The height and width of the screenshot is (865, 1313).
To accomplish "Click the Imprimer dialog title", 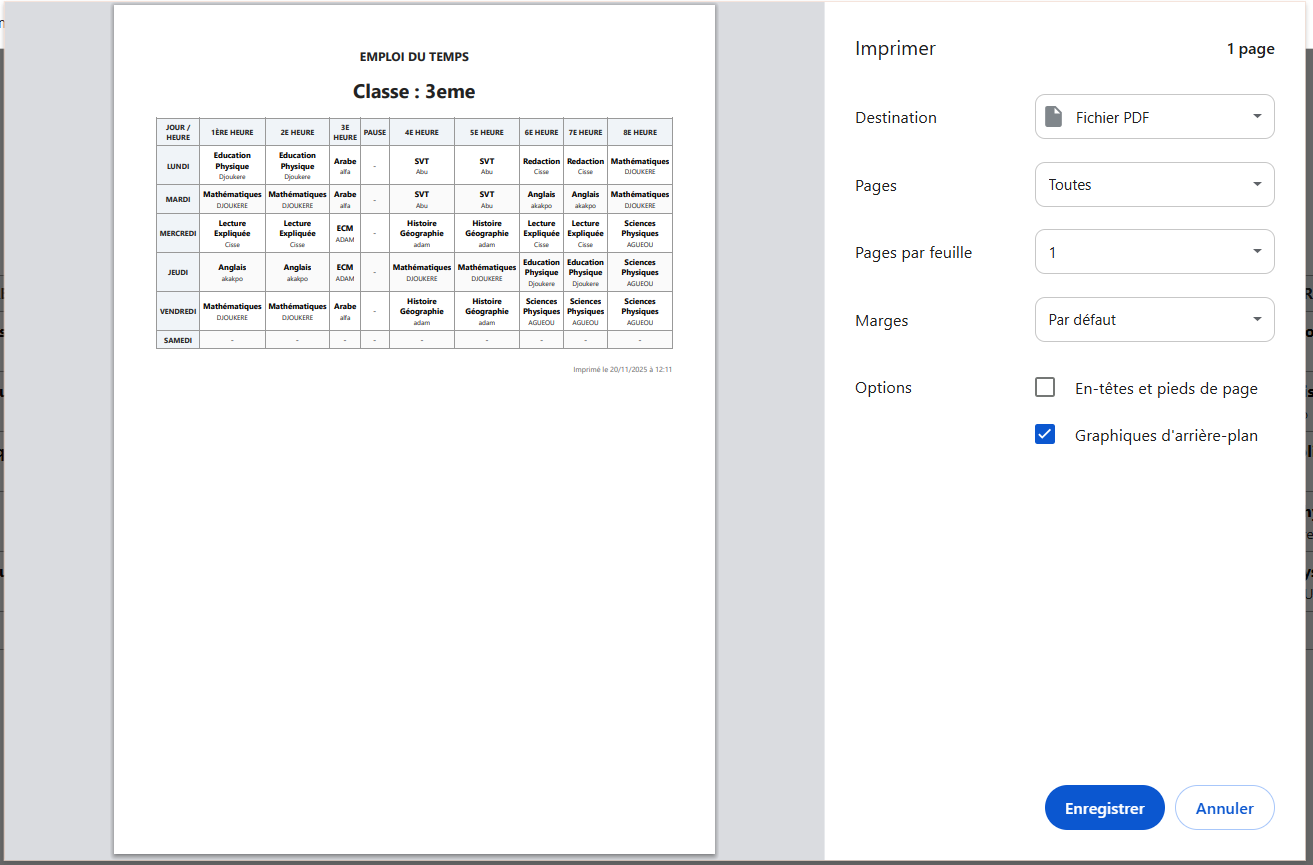I will click(895, 49).
